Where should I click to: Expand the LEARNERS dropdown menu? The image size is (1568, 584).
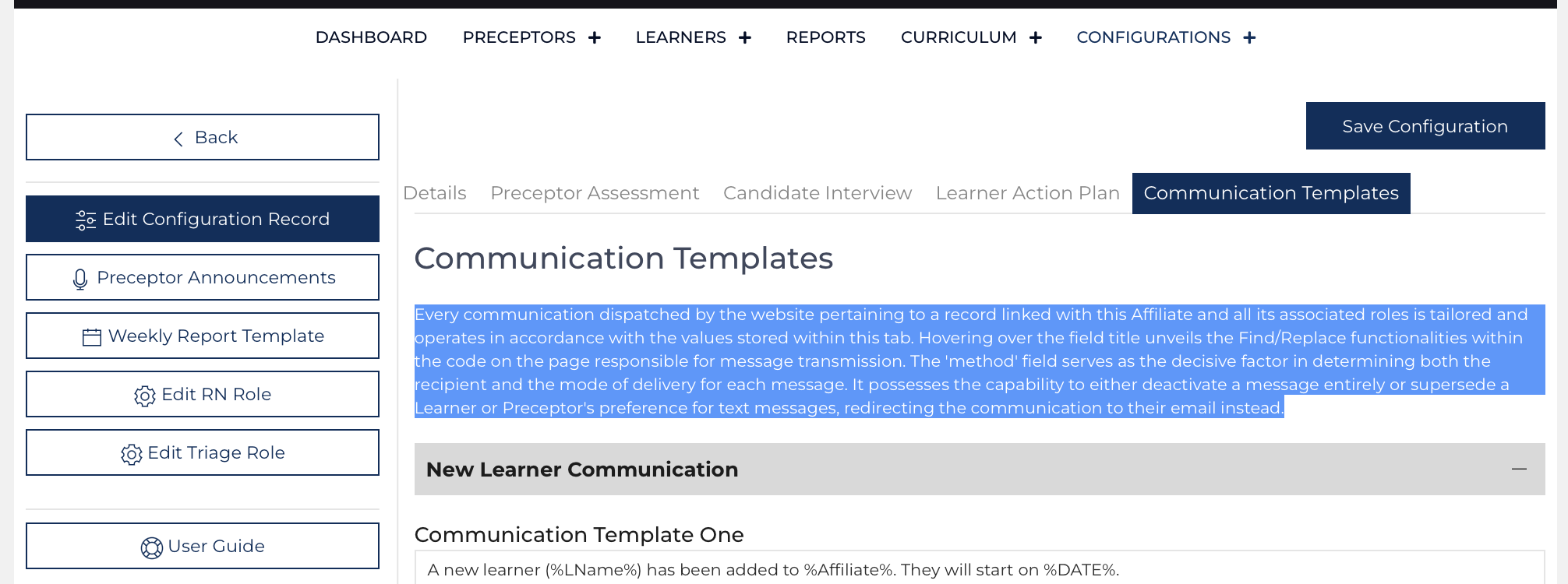click(x=745, y=37)
